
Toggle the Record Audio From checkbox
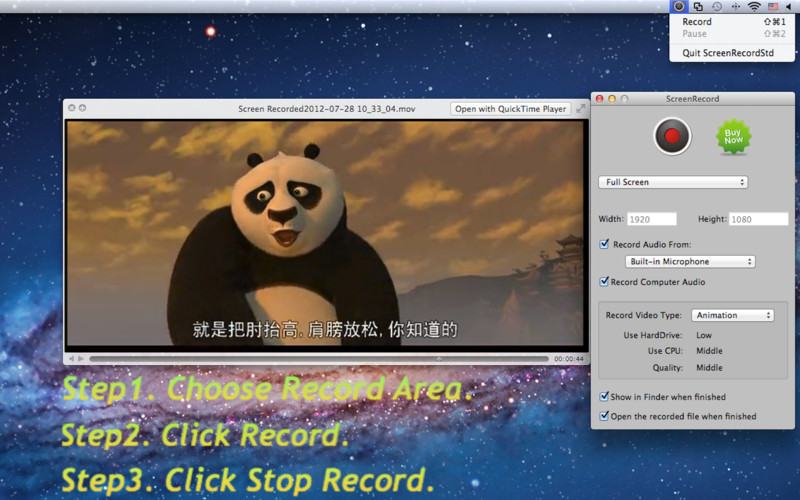pos(604,244)
